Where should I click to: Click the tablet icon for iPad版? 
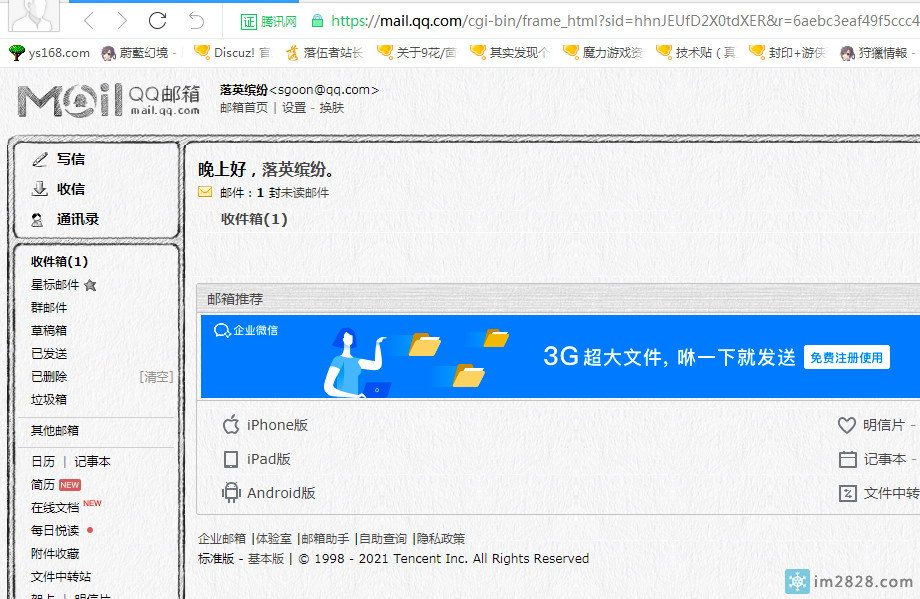coord(231,459)
